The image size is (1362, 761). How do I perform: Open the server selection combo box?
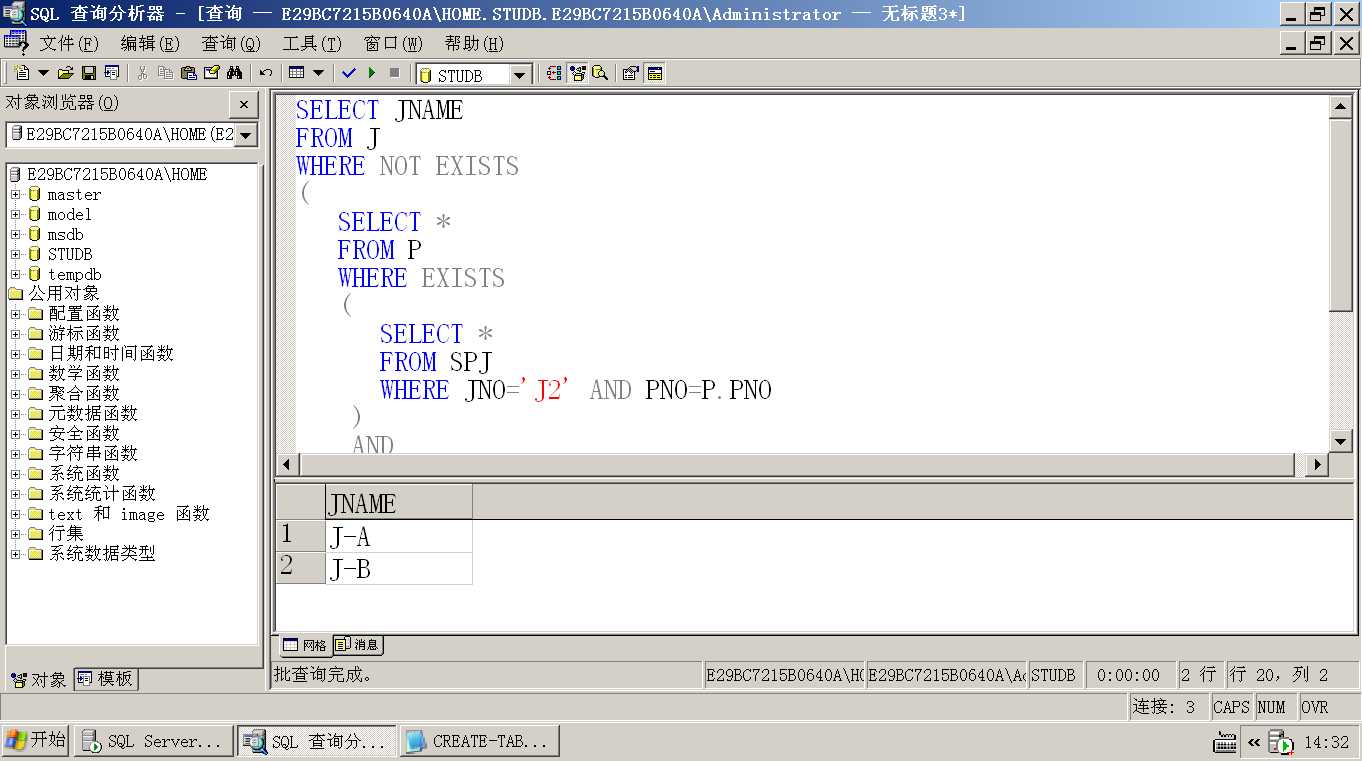click(x=132, y=134)
